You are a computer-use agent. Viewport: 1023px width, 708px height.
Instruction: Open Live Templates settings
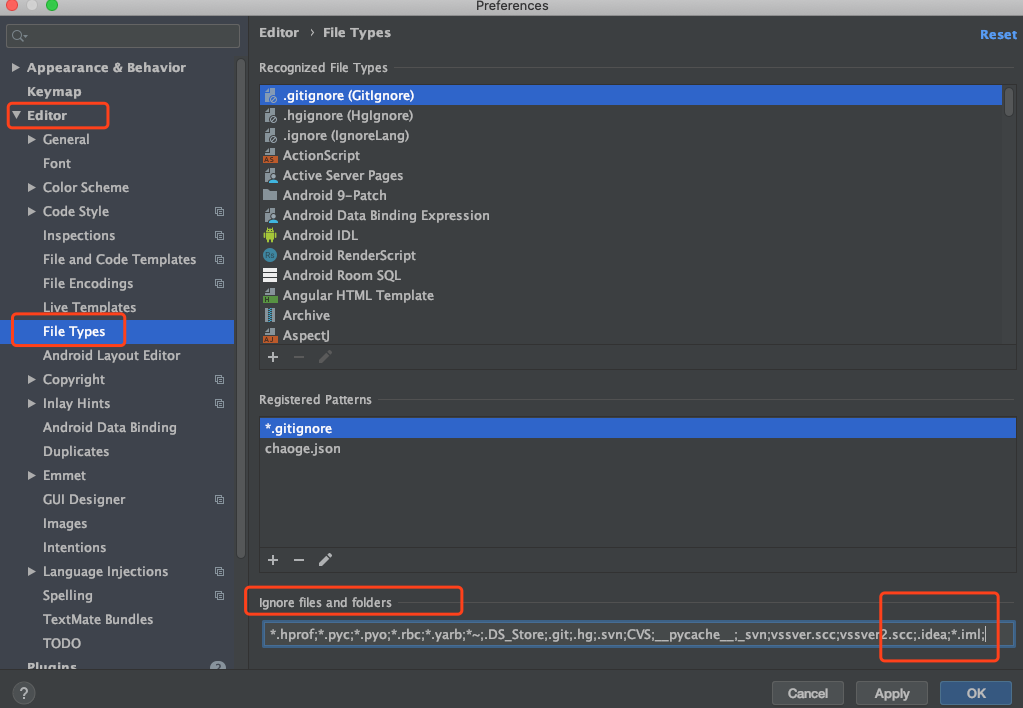(89, 307)
